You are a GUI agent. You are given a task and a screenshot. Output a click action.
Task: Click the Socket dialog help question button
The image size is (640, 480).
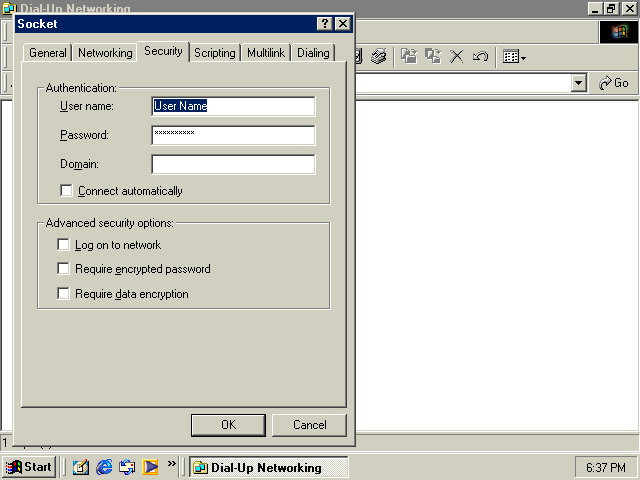coord(324,24)
